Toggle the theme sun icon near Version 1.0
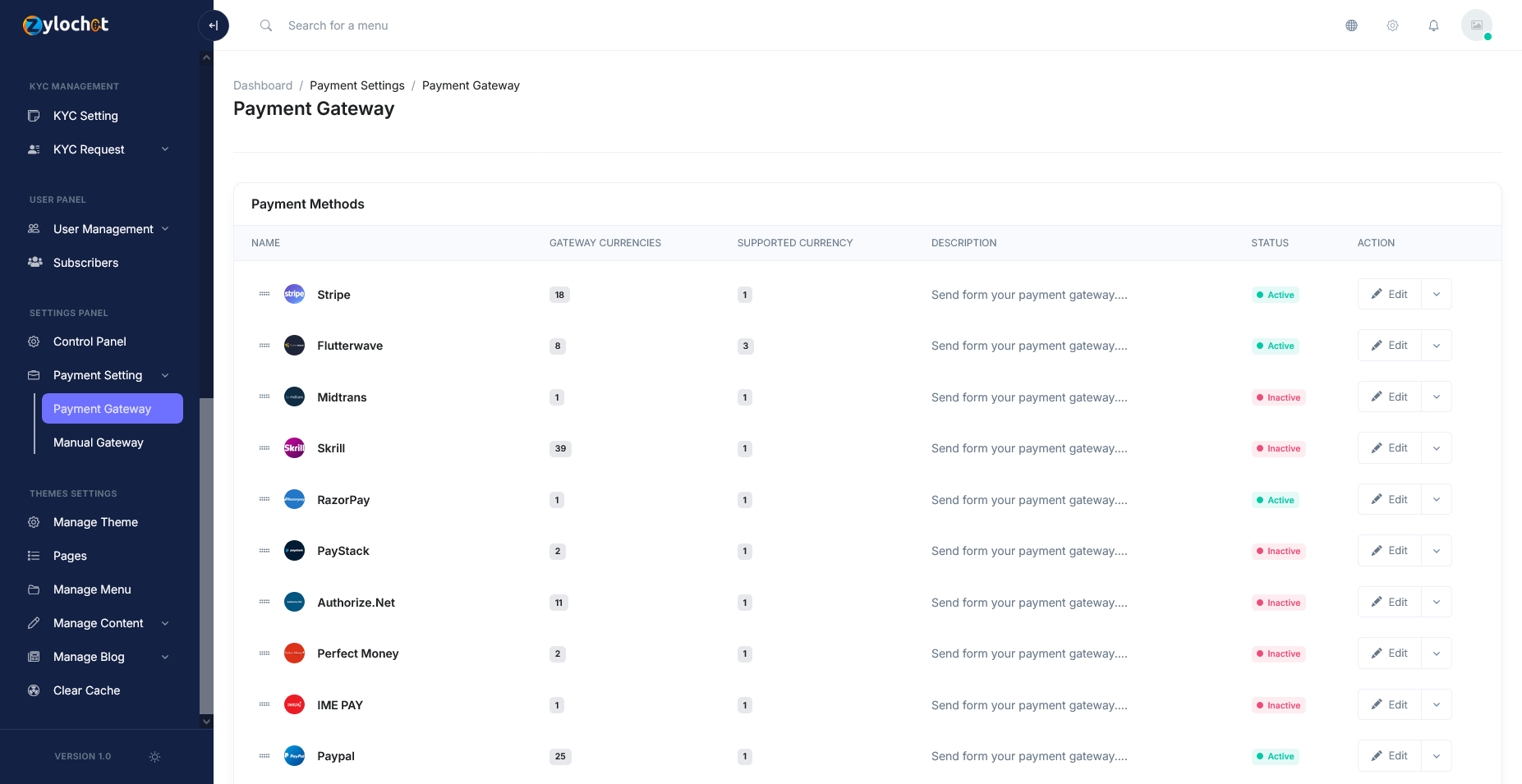Viewport: 1522px width, 784px height. 154,756
